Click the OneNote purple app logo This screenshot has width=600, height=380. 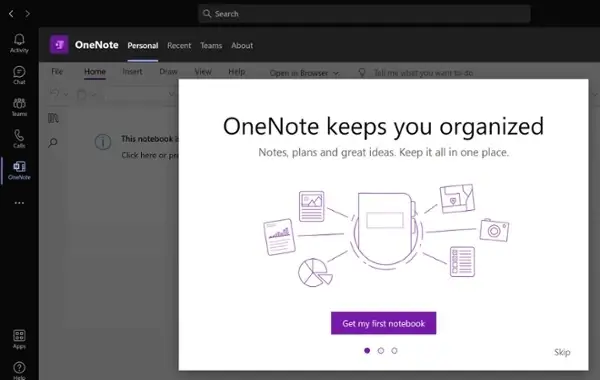pyautogui.click(x=59, y=45)
